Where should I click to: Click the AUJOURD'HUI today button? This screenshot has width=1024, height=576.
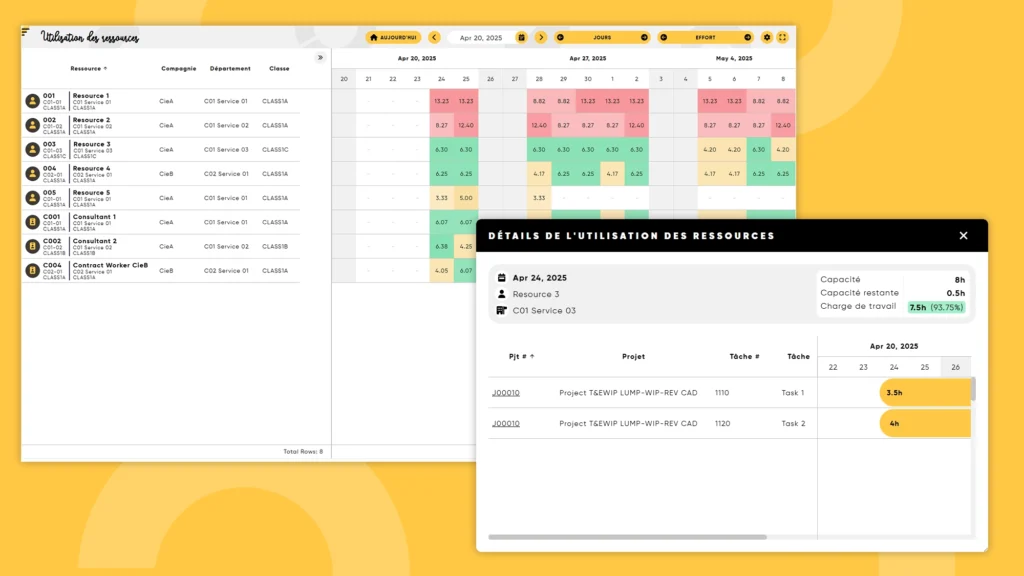pos(394,37)
